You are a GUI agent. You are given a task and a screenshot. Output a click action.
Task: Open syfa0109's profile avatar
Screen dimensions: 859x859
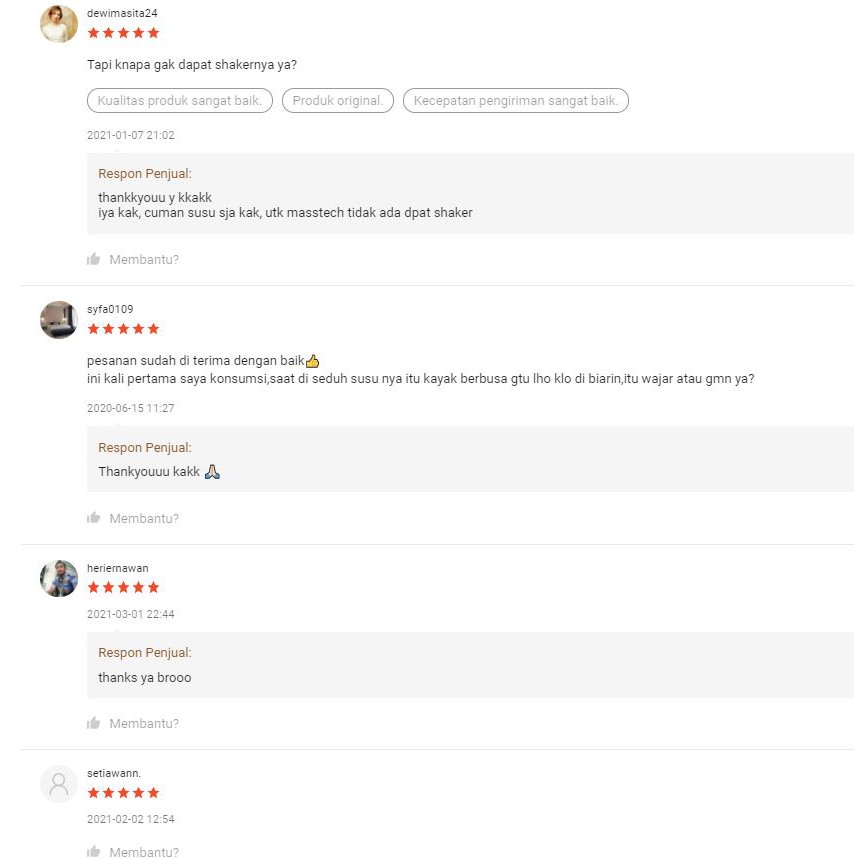[x=59, y=320]
